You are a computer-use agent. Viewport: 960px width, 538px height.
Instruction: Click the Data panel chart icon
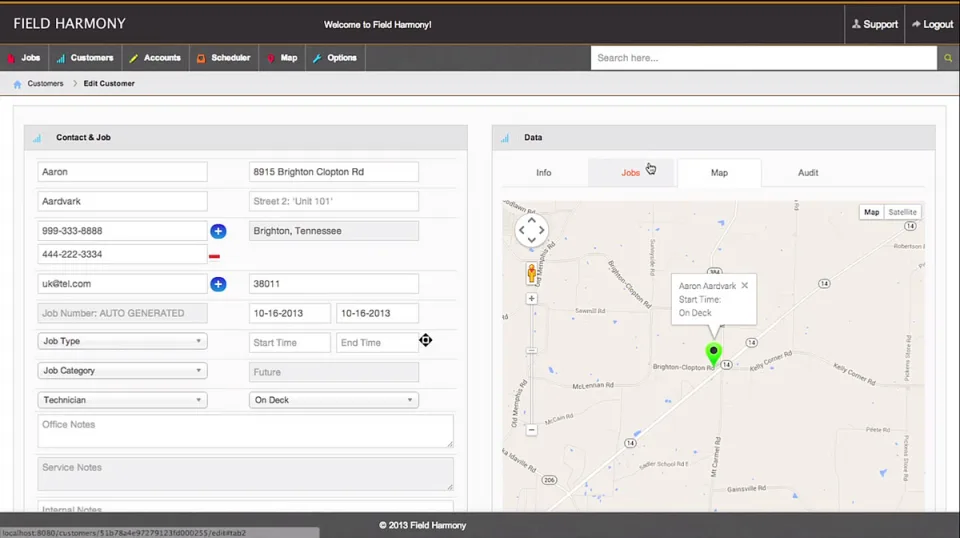[504, 138]
